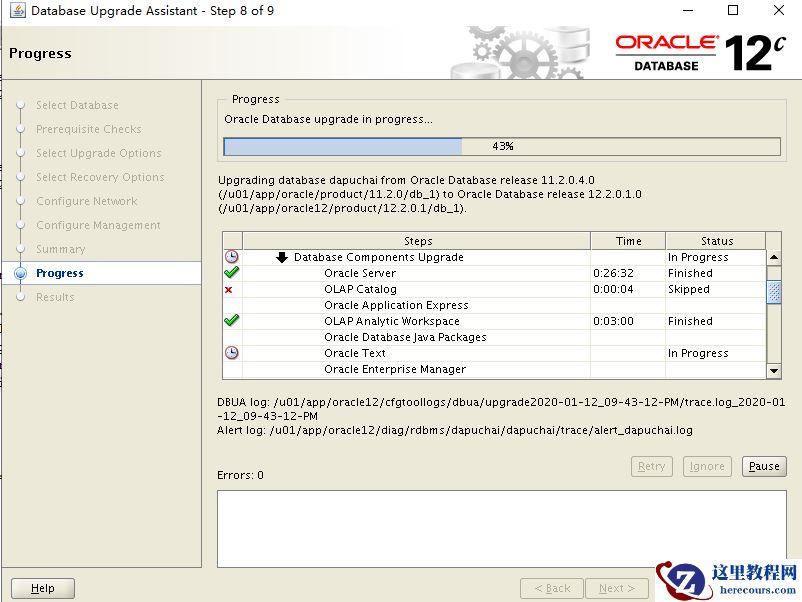Click the Oracle Server row name

360,273
